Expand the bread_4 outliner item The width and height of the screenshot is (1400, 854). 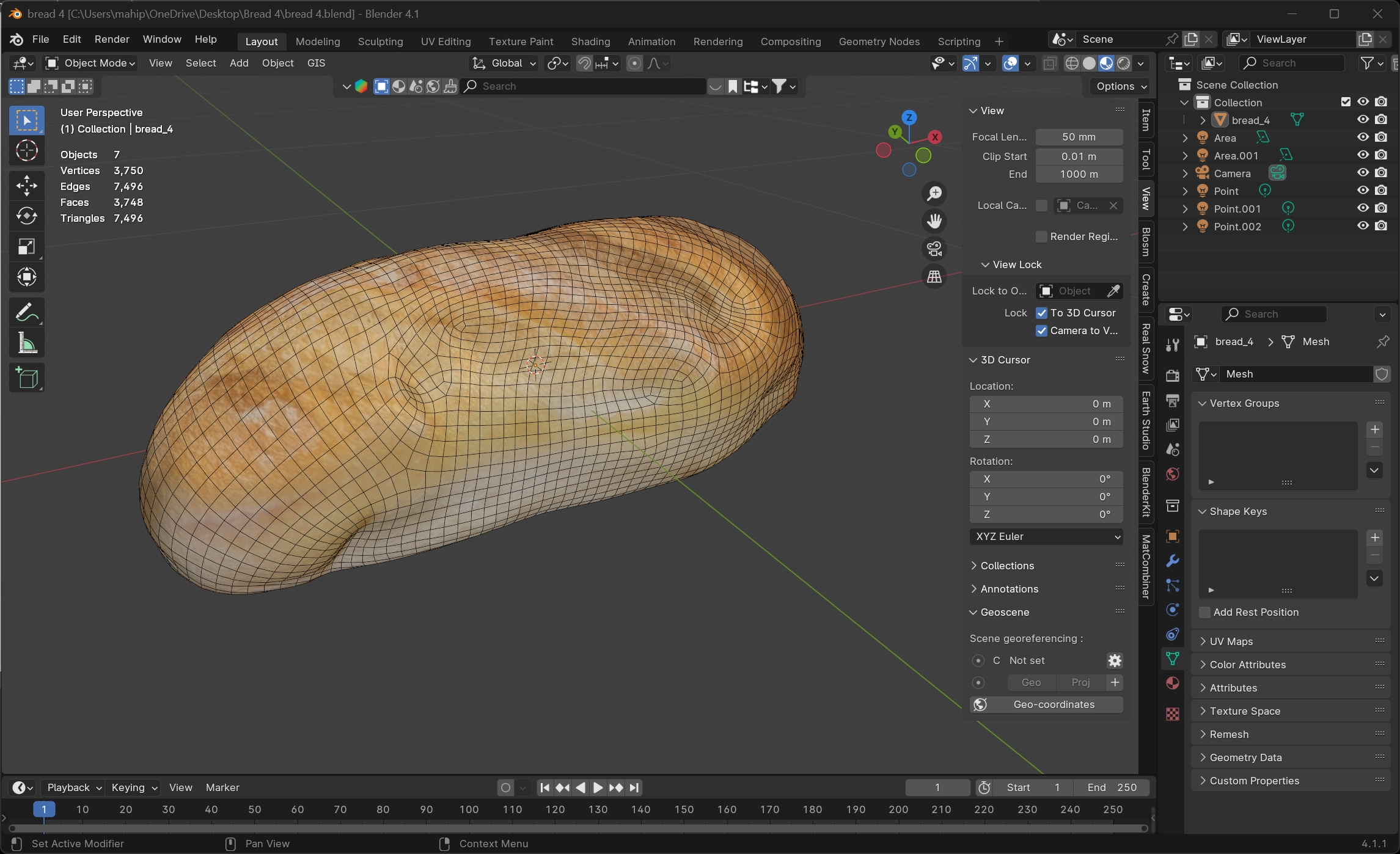(1202, 120)
